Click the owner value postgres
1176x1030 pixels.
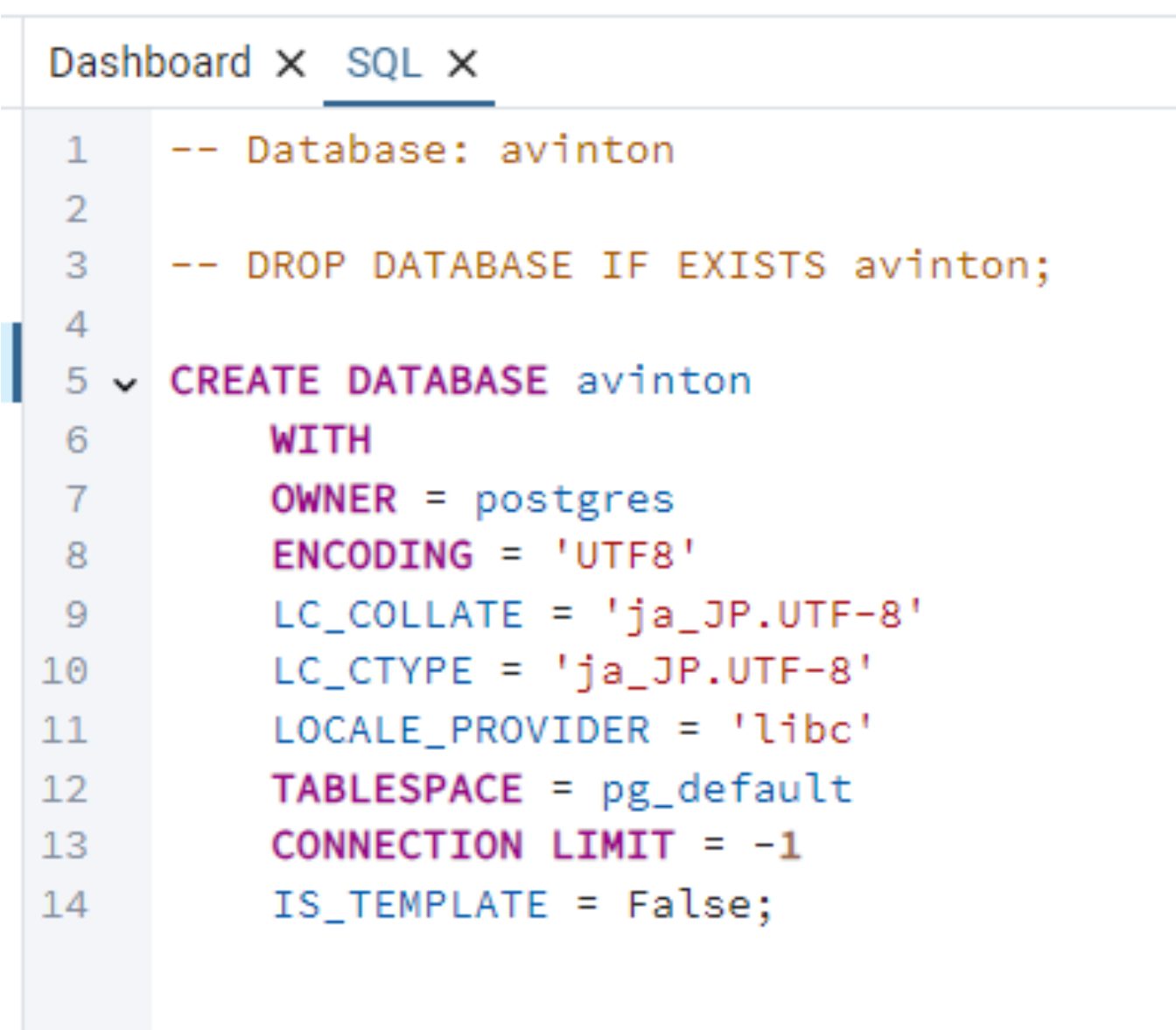click(x=574, y=500)
